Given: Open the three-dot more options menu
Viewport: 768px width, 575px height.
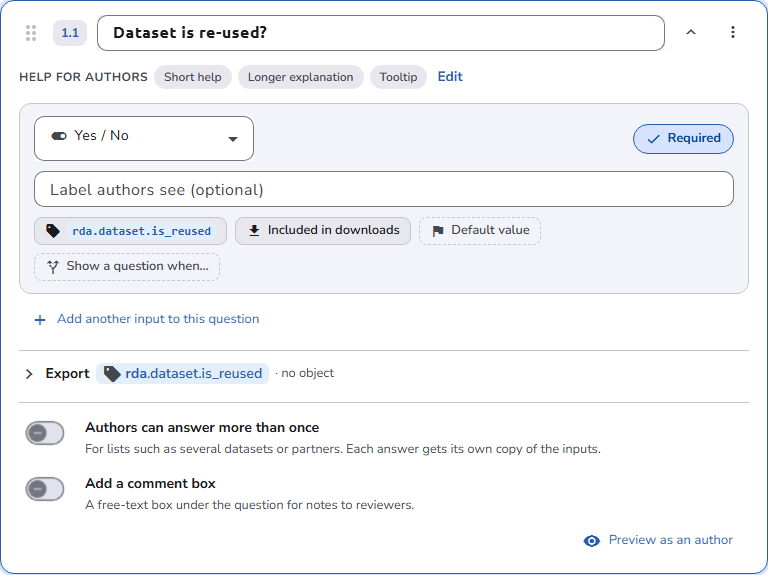Looking at the screenshot, I should pos(733,32).
